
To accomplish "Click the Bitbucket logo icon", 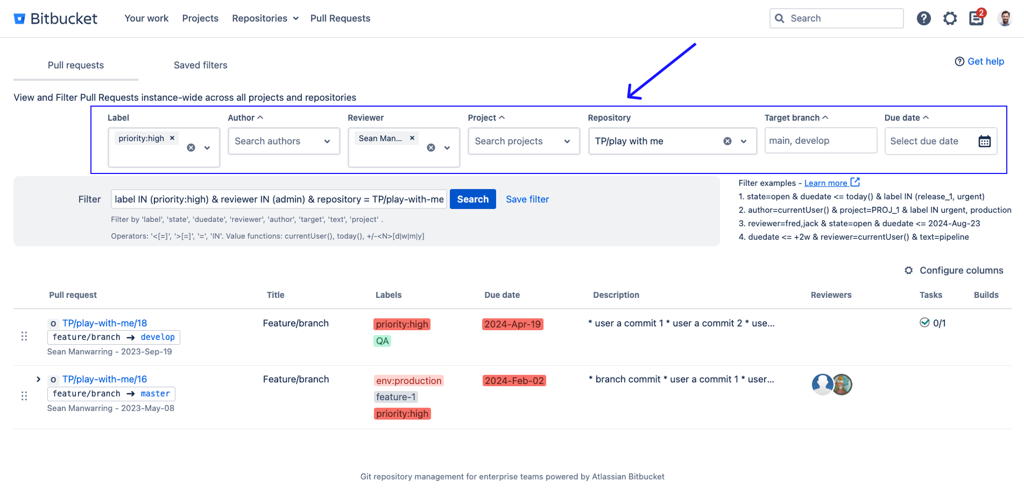I will (19, 18).
